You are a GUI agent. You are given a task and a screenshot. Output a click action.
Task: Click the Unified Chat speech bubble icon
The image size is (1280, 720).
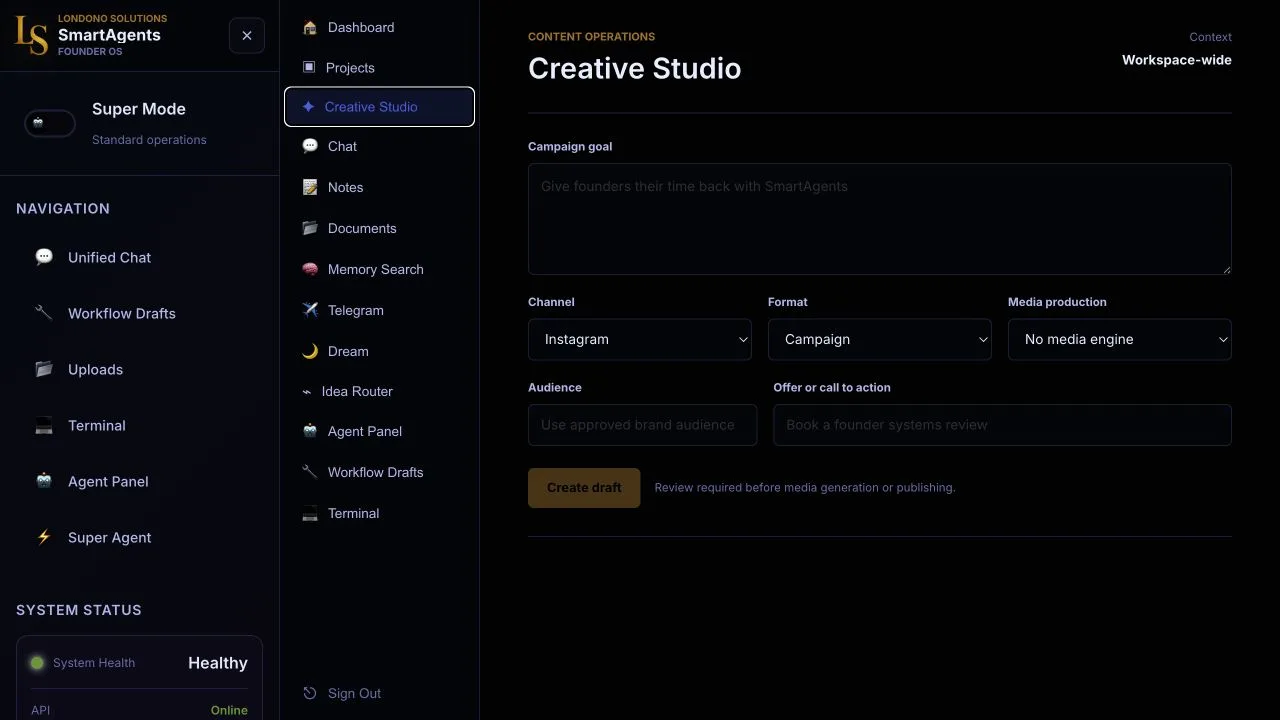44,257
